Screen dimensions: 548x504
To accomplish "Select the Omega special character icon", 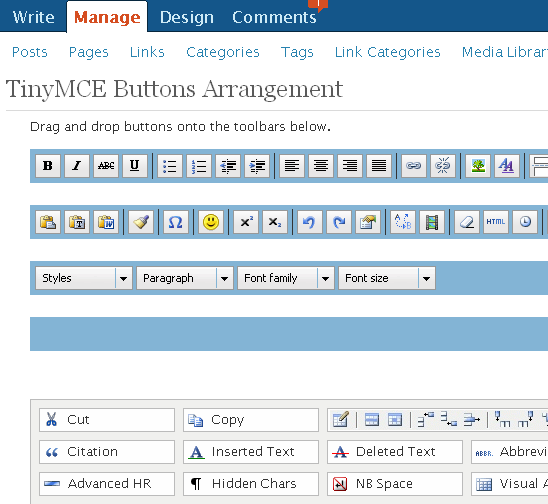I will 175,222.
